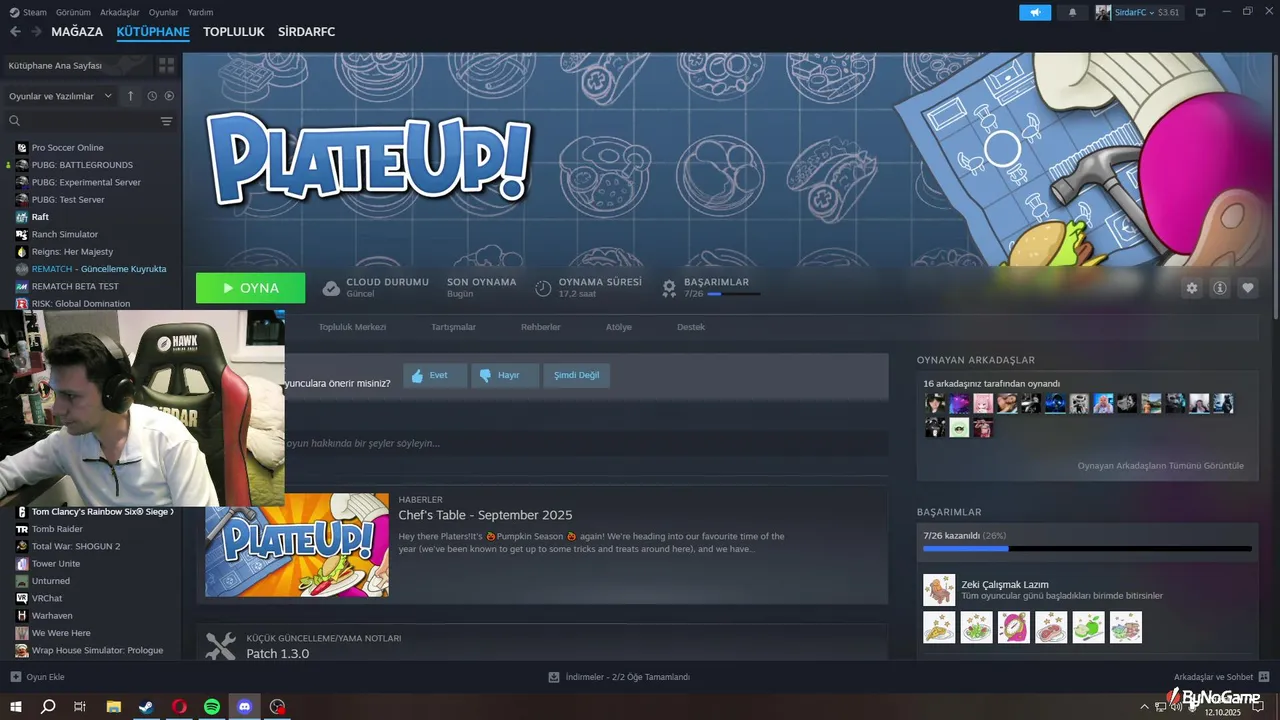This screenshot has height=720, width=1280.
Task: Click Hayır recommendation button
Action: 505,375
